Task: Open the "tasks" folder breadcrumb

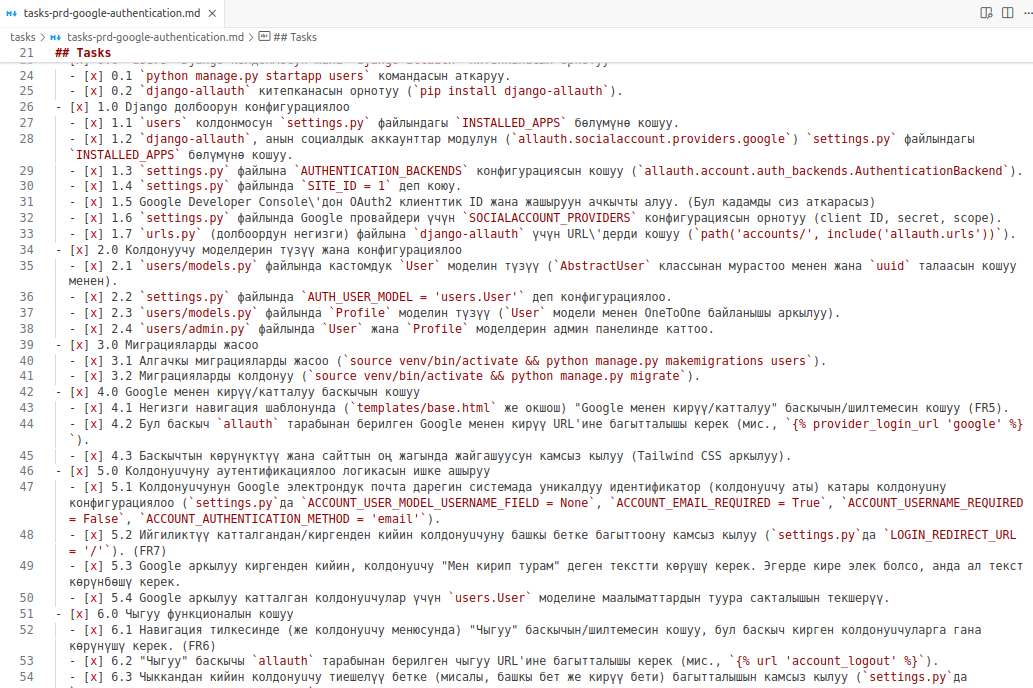Action: point(22,38)
